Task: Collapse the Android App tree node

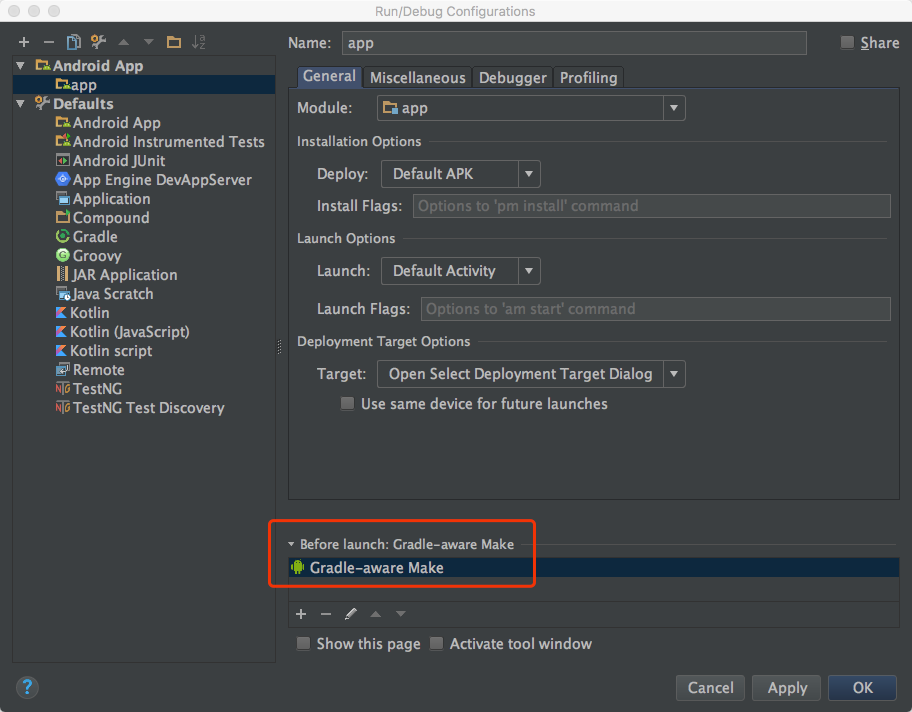Action: [21, 66]
